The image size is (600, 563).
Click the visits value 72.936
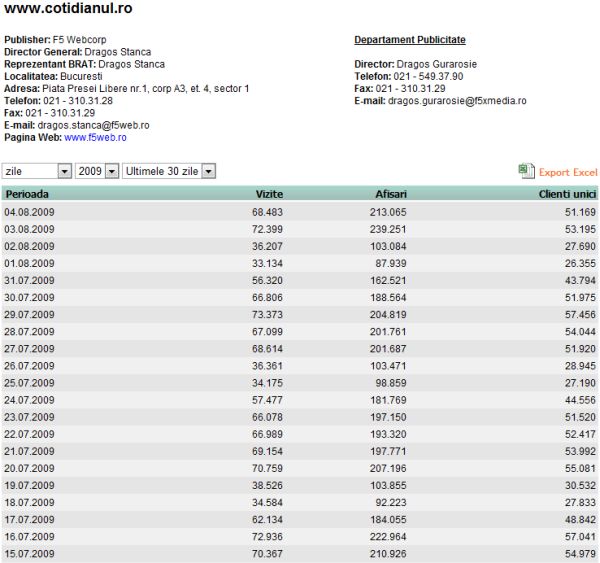point(267,537)
